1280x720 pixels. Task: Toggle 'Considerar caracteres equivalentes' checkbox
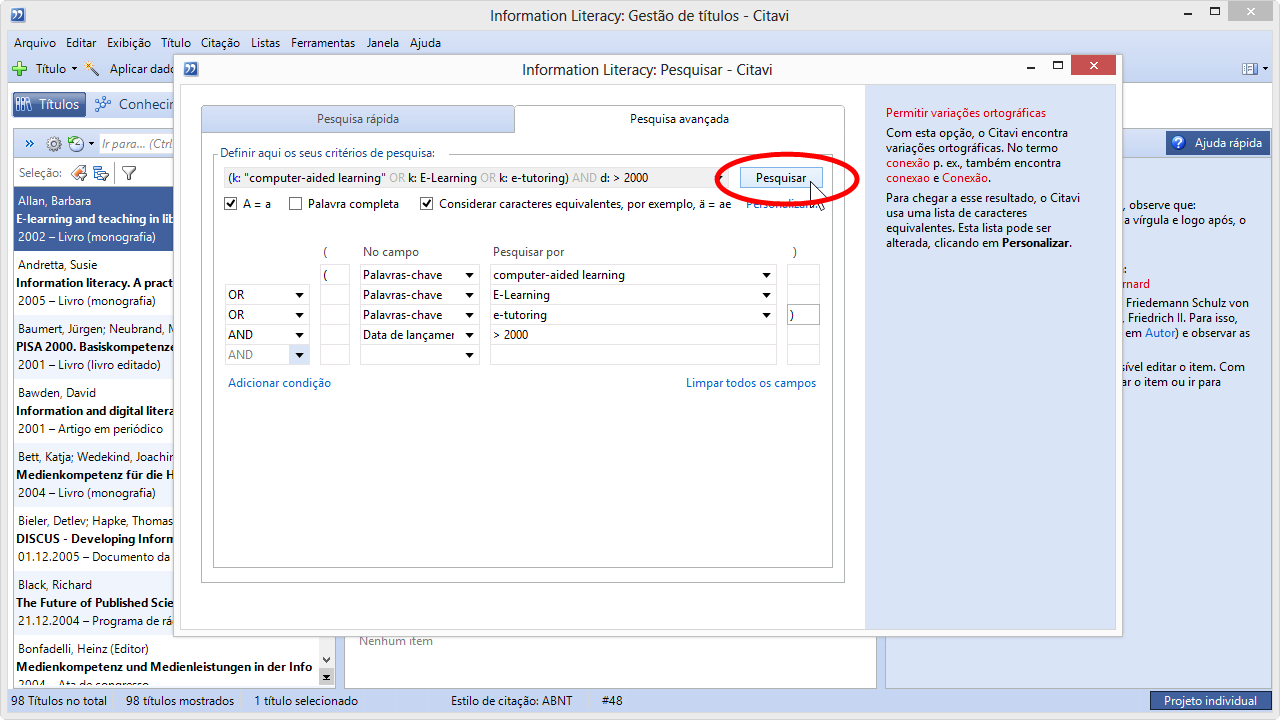tap(427, 204)
